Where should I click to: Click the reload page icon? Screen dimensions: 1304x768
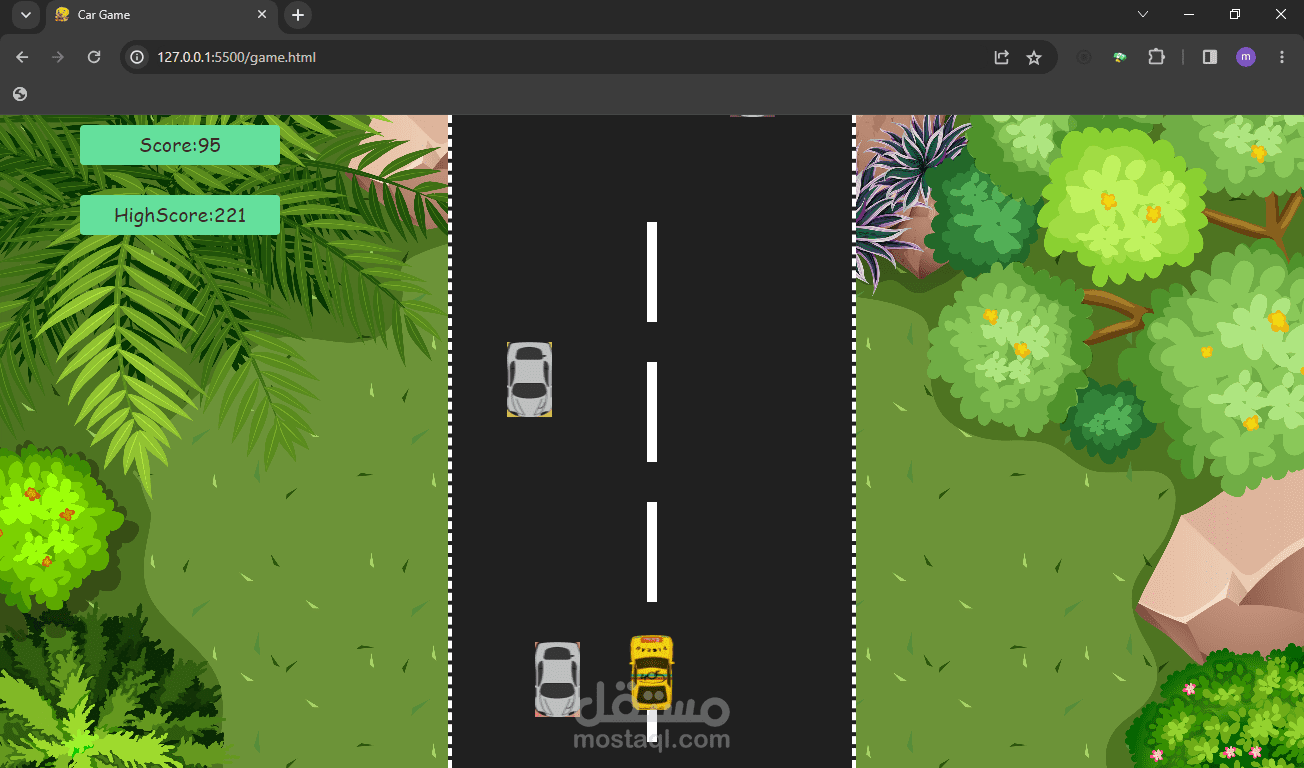tap(93, 57)
